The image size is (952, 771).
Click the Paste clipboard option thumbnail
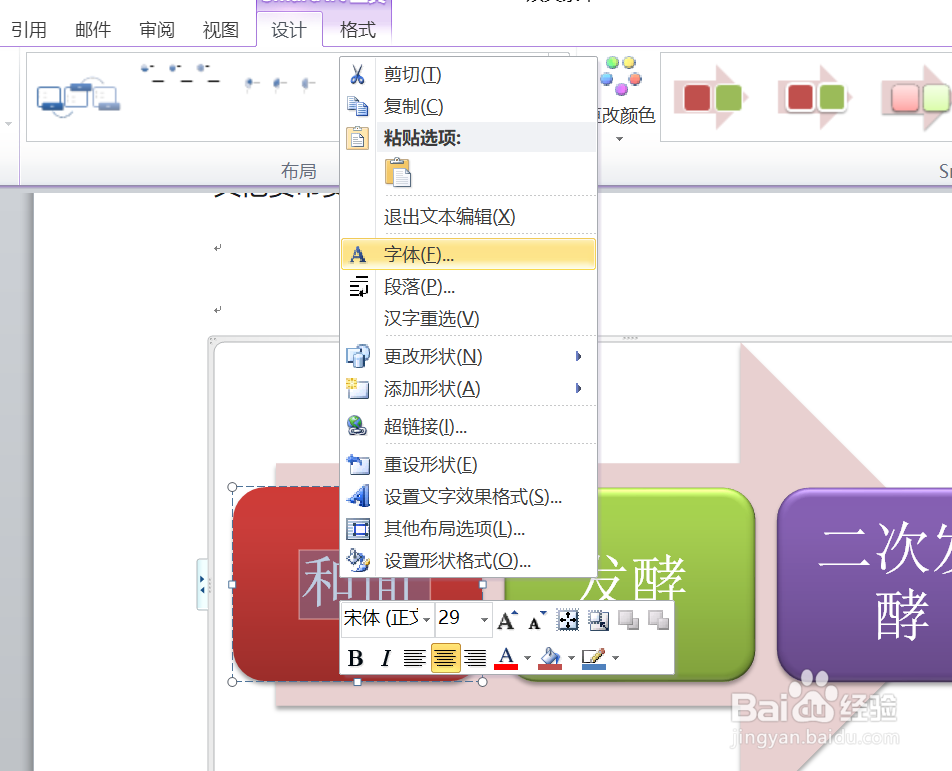coord(399,173)
